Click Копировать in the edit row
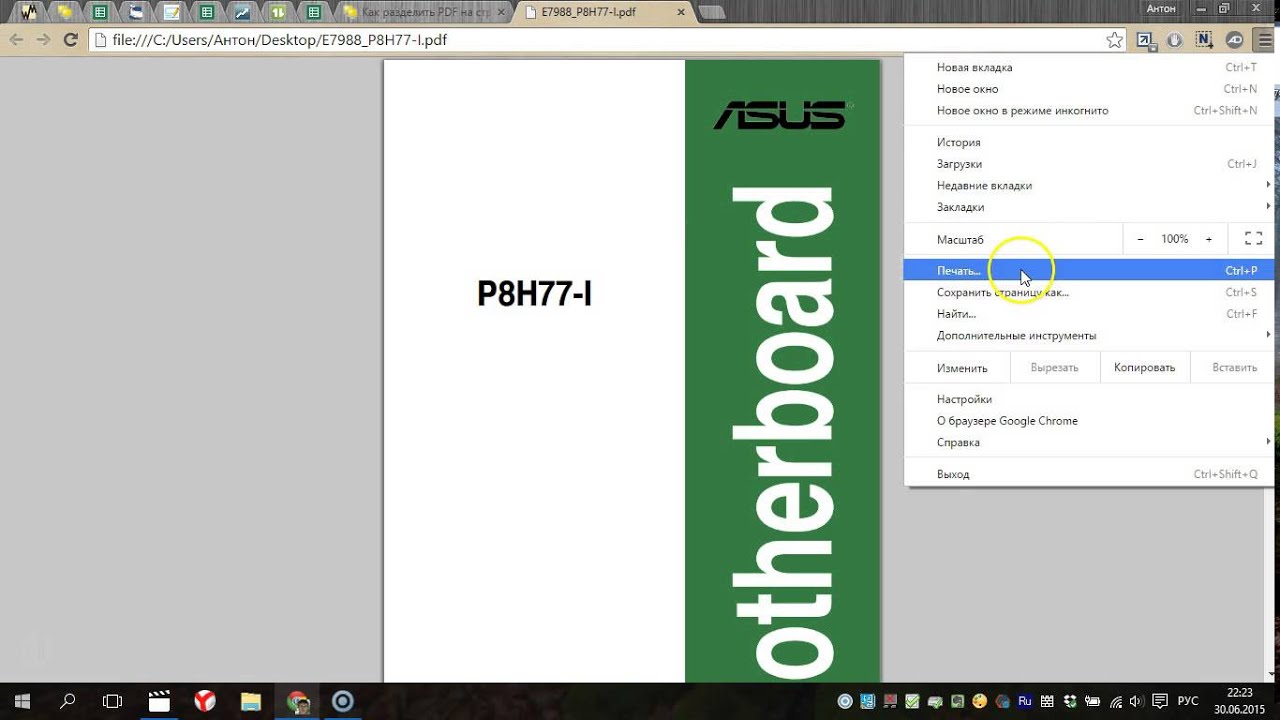The height and width of the screenshot is (720, 1280). (x=1144, y=367)
